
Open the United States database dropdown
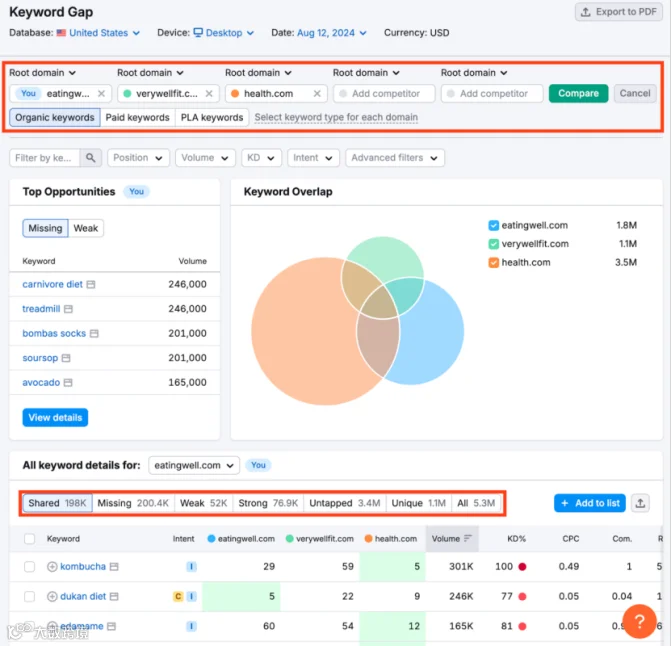click(104, 33)
